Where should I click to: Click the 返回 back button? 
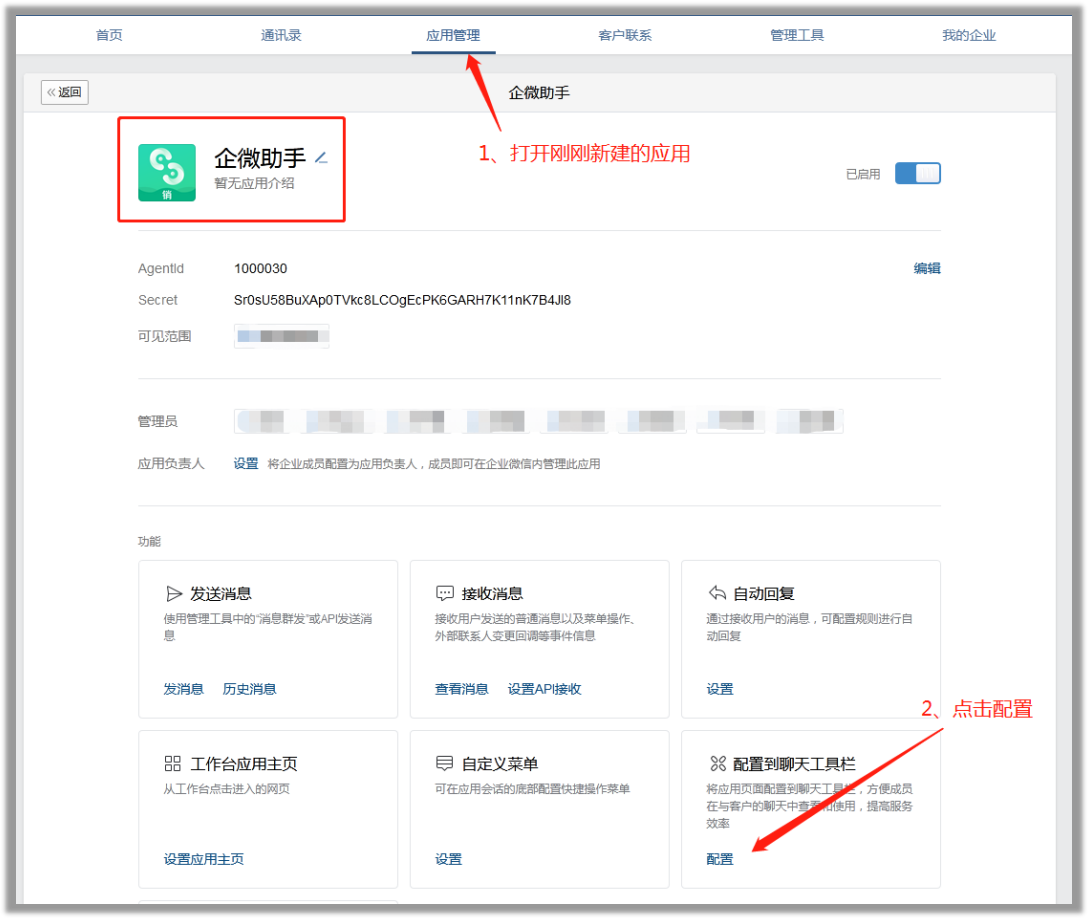click(65, 92)
